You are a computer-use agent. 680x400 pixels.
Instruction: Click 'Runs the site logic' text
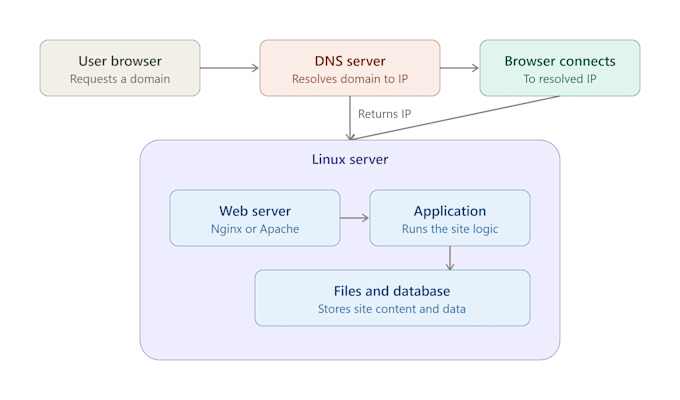(x=450, y=229)
